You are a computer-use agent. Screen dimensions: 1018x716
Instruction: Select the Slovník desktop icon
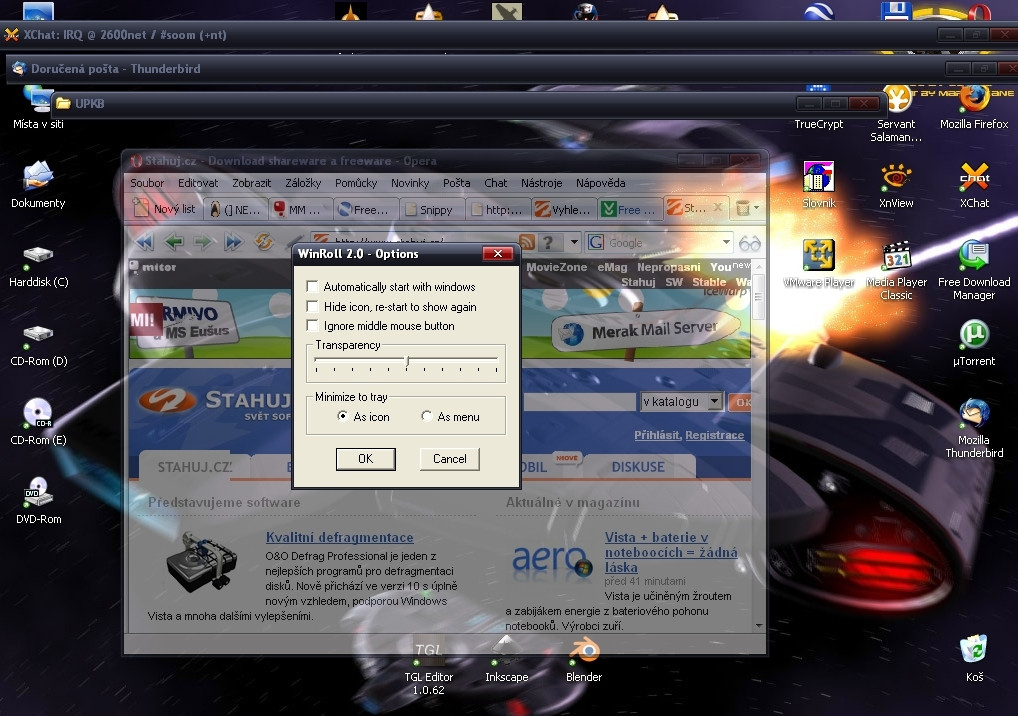tap(819, 185)
